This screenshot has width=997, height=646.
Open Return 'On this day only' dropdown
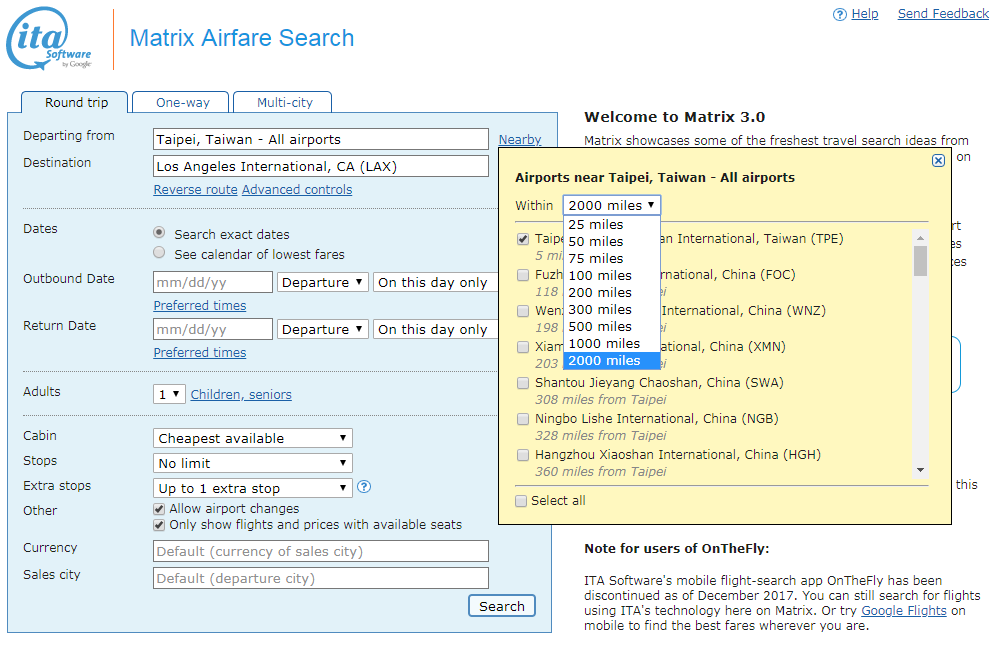click(x=436, y=329)
